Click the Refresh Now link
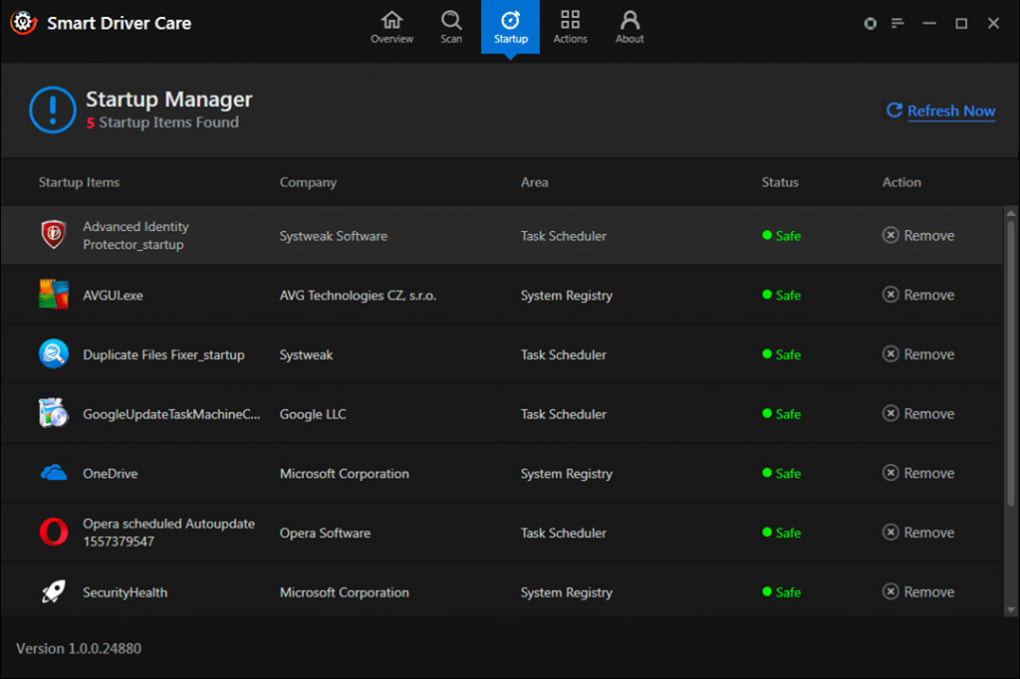Screen dimensions: 1020x679 pos(940,111)
